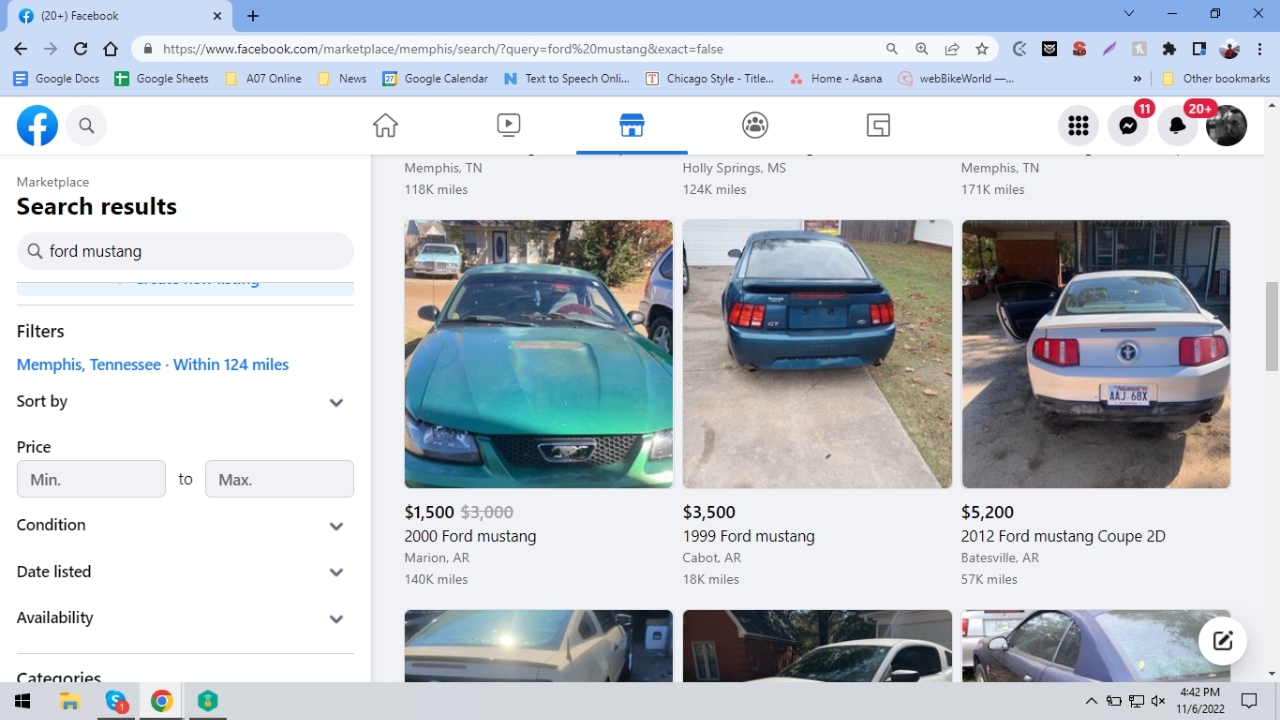
Task: Open the A07 Online bookmarks folder
Action: click(264, 78)
